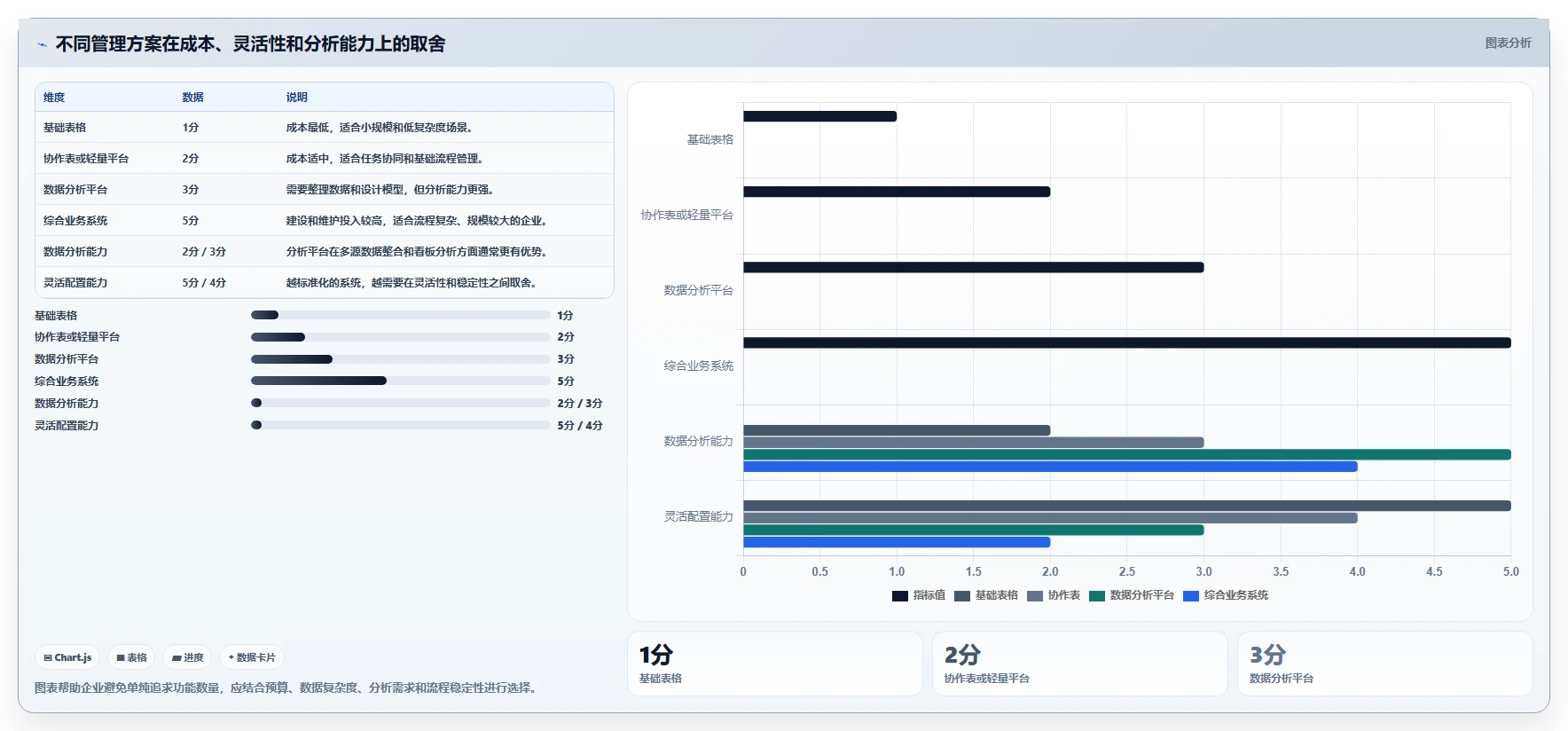This screenshot has height=731, width=1568.
Task: Click the 基础表格 bar in the chart
Action: (819, 116)
